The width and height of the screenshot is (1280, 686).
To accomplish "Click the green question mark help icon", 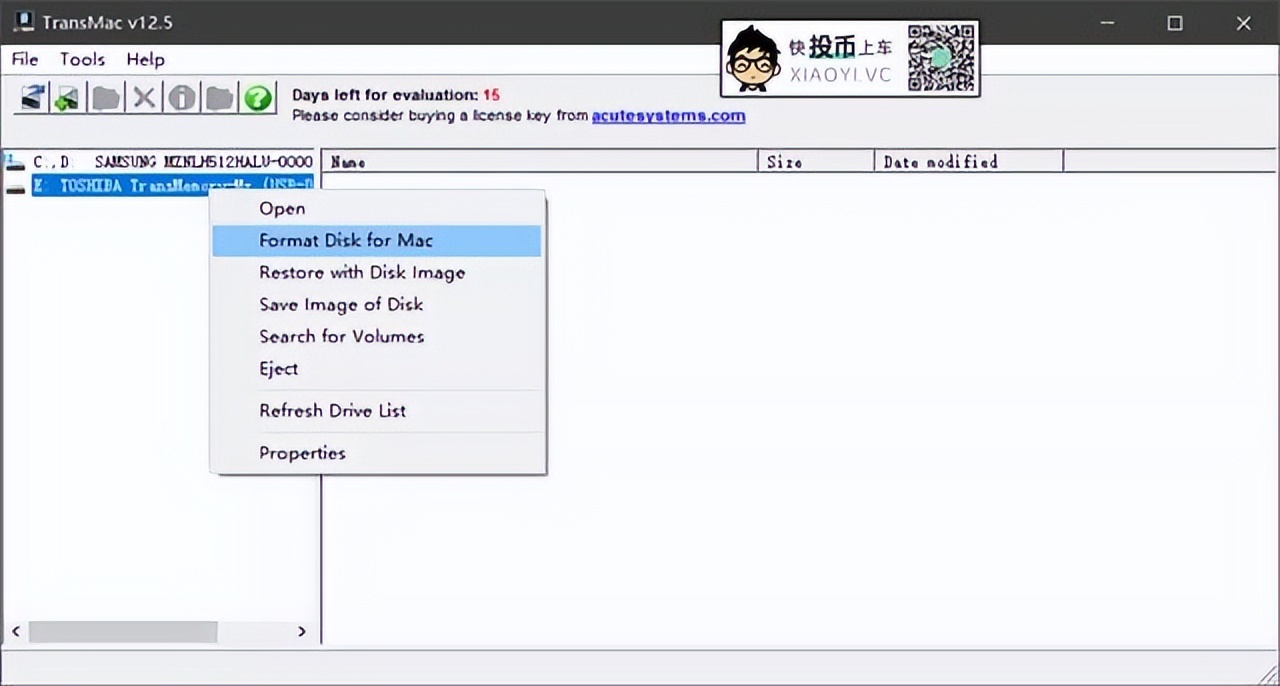I will coord(258,97).
